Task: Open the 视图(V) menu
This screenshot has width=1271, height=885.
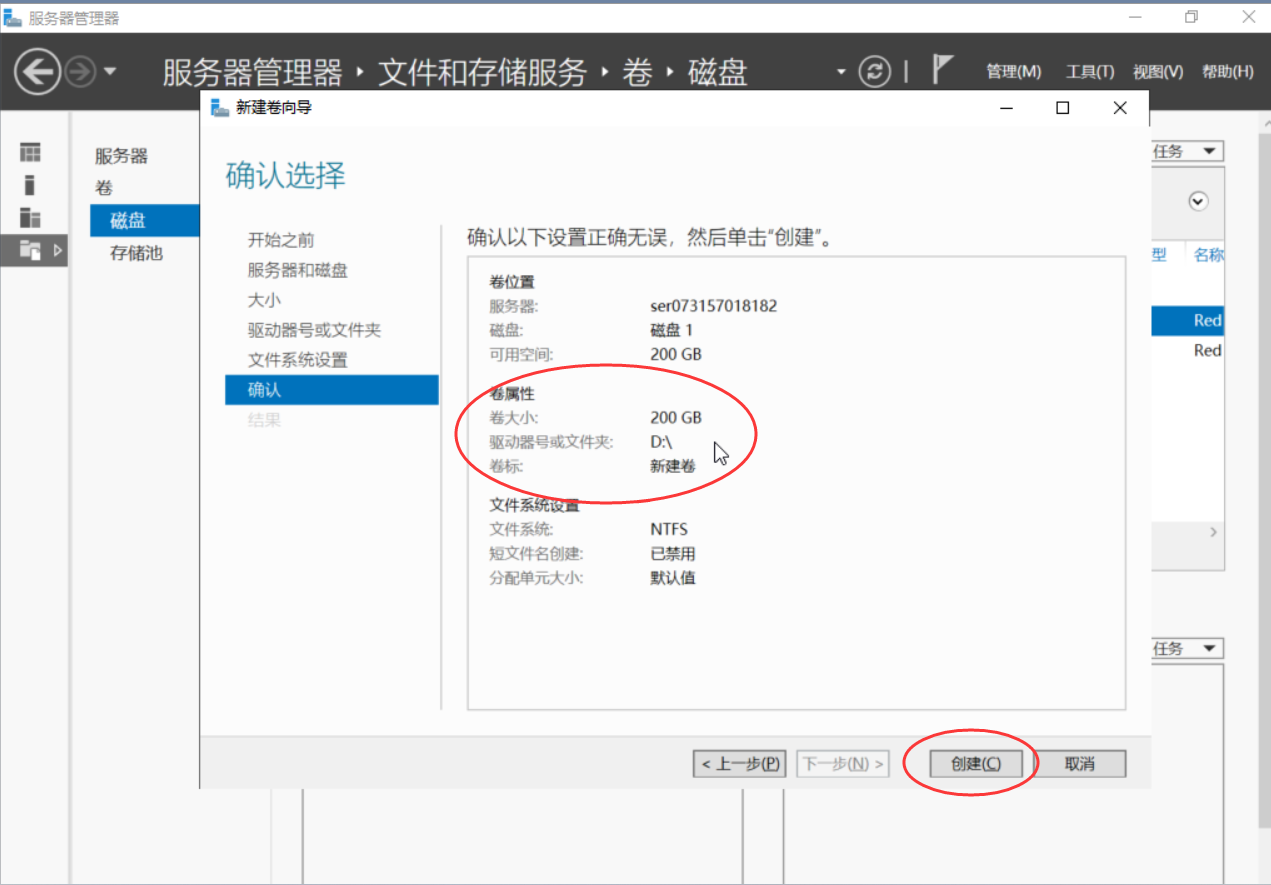Action: (x=1157, y=72)
